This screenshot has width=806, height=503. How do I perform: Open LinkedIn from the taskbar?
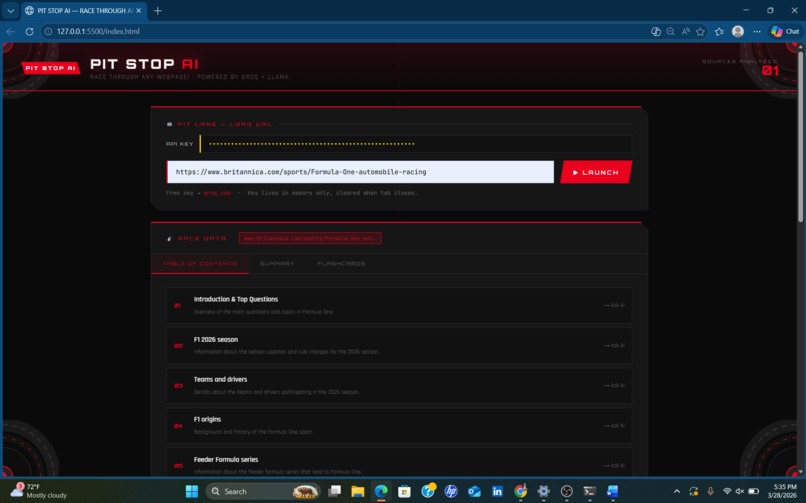point(497,491)
